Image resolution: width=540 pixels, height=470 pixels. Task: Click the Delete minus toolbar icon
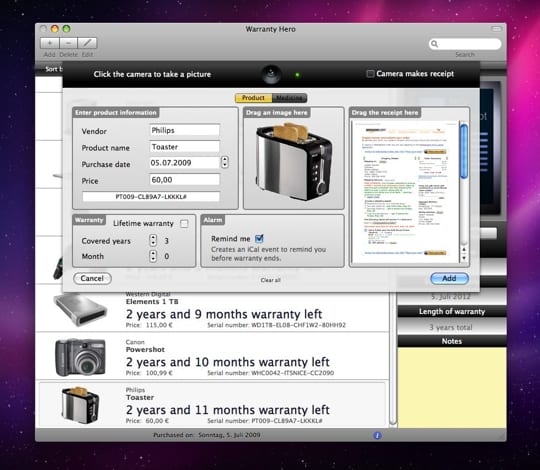click(69, 43)
